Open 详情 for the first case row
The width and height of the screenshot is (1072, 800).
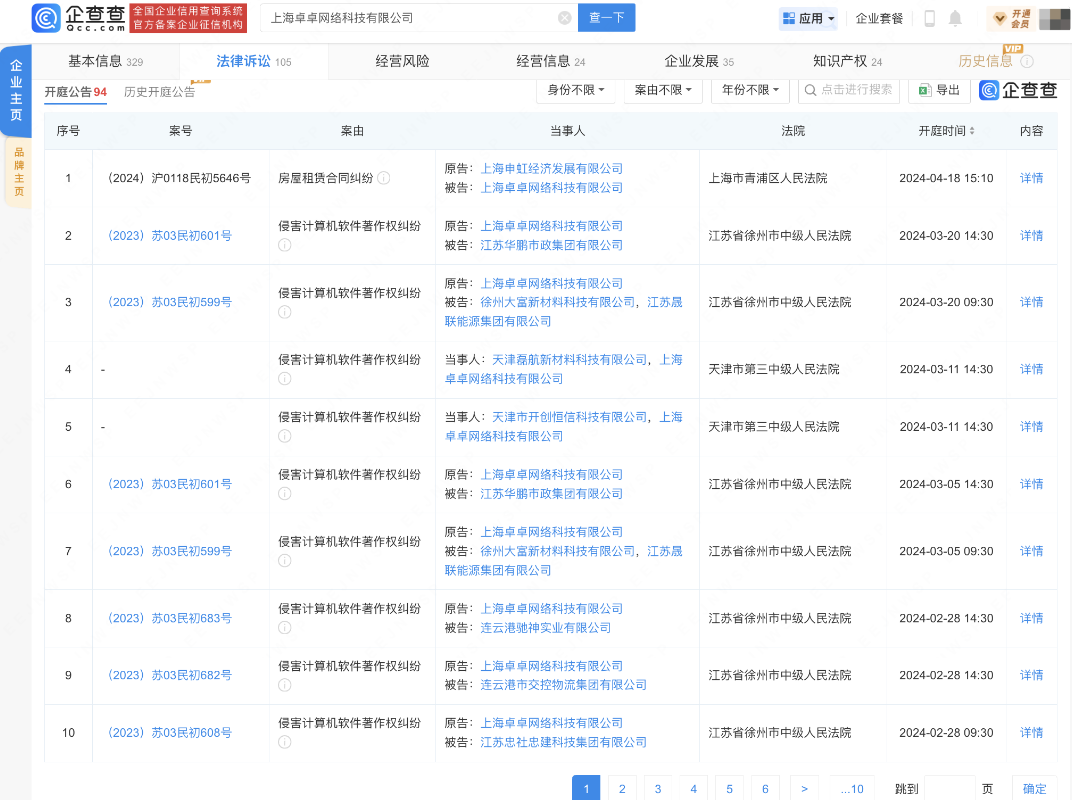point(1031,178)
